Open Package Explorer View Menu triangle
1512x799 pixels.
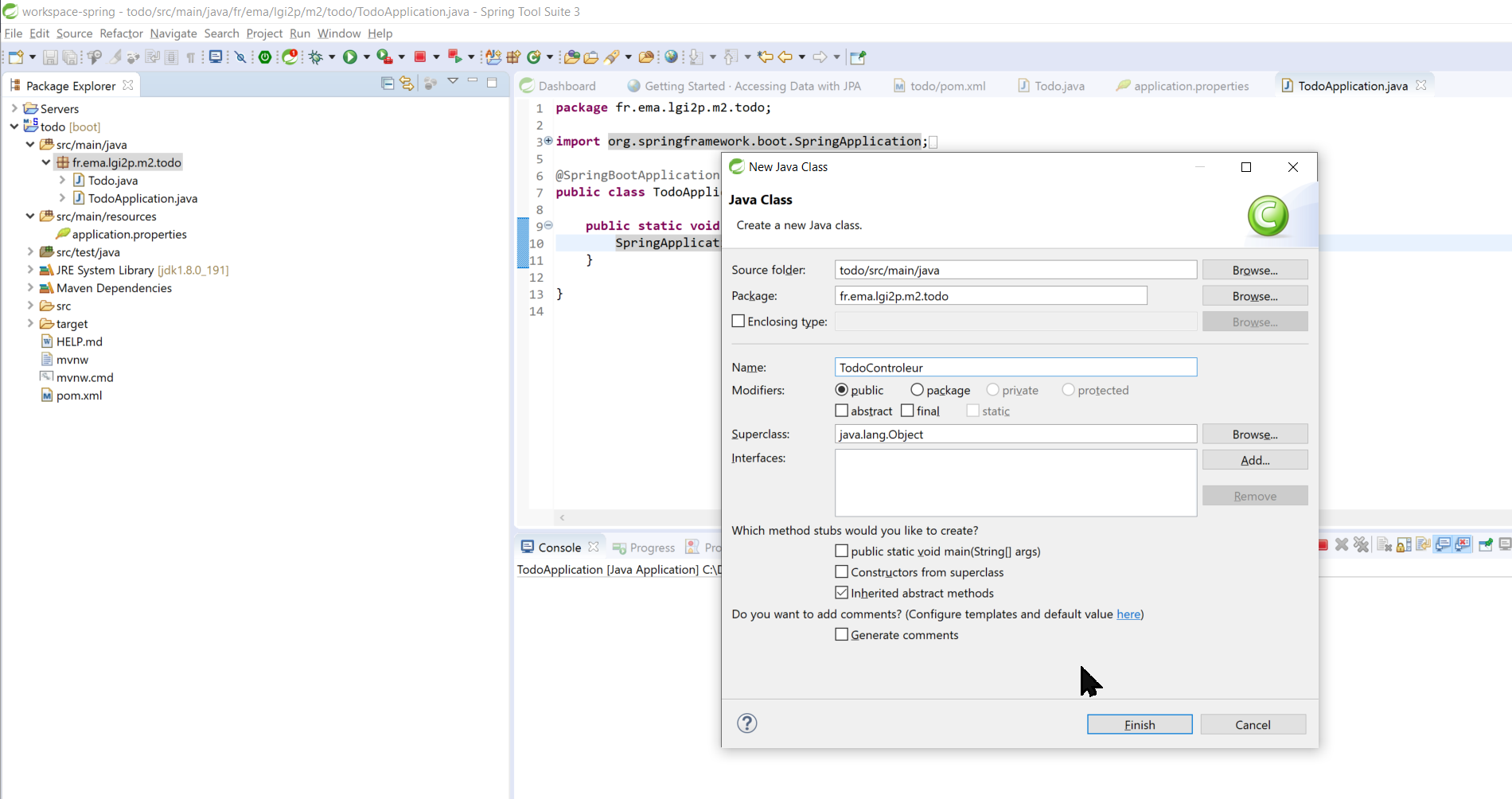(453, 81)
